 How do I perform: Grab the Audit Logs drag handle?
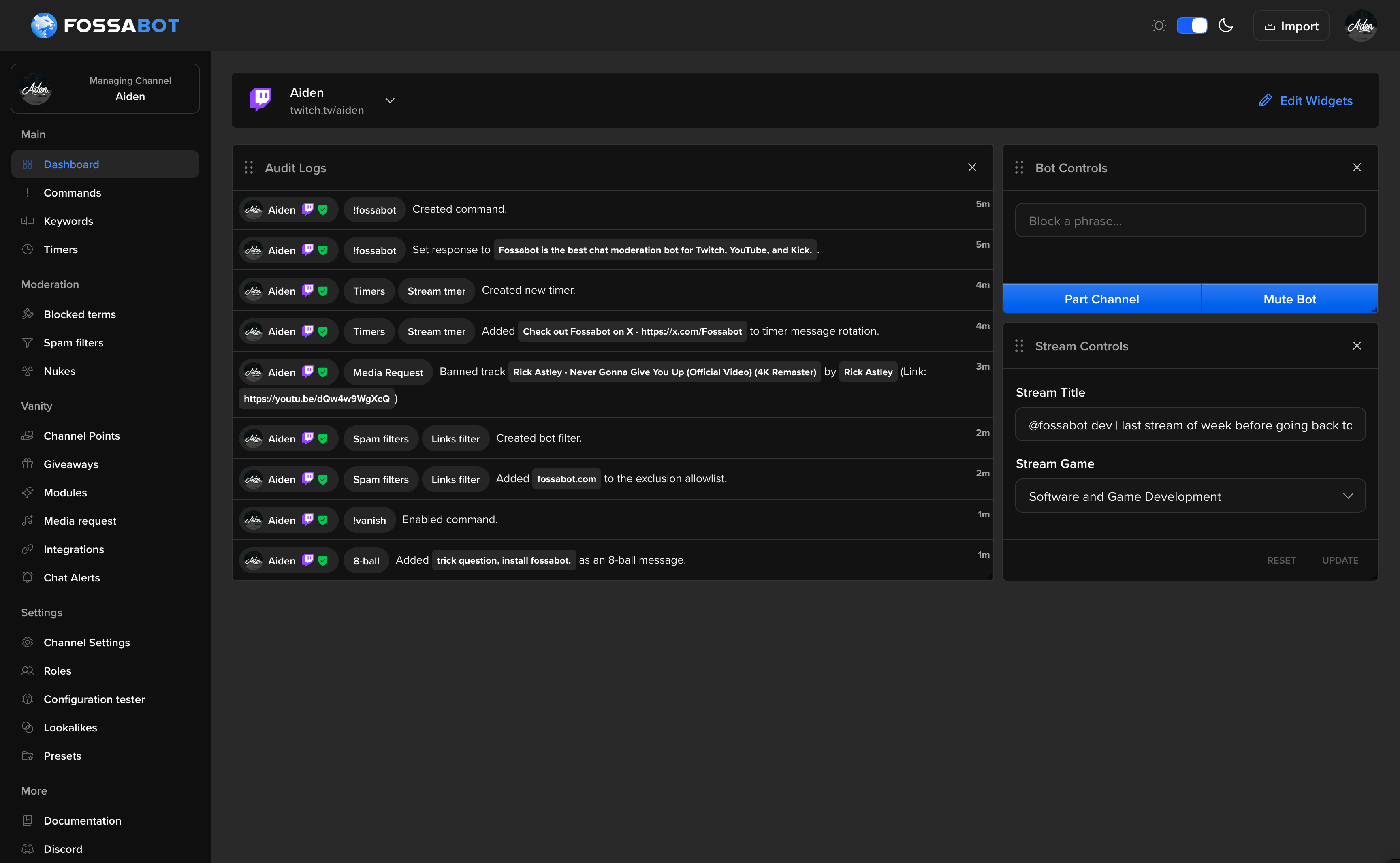click(249, 167)
